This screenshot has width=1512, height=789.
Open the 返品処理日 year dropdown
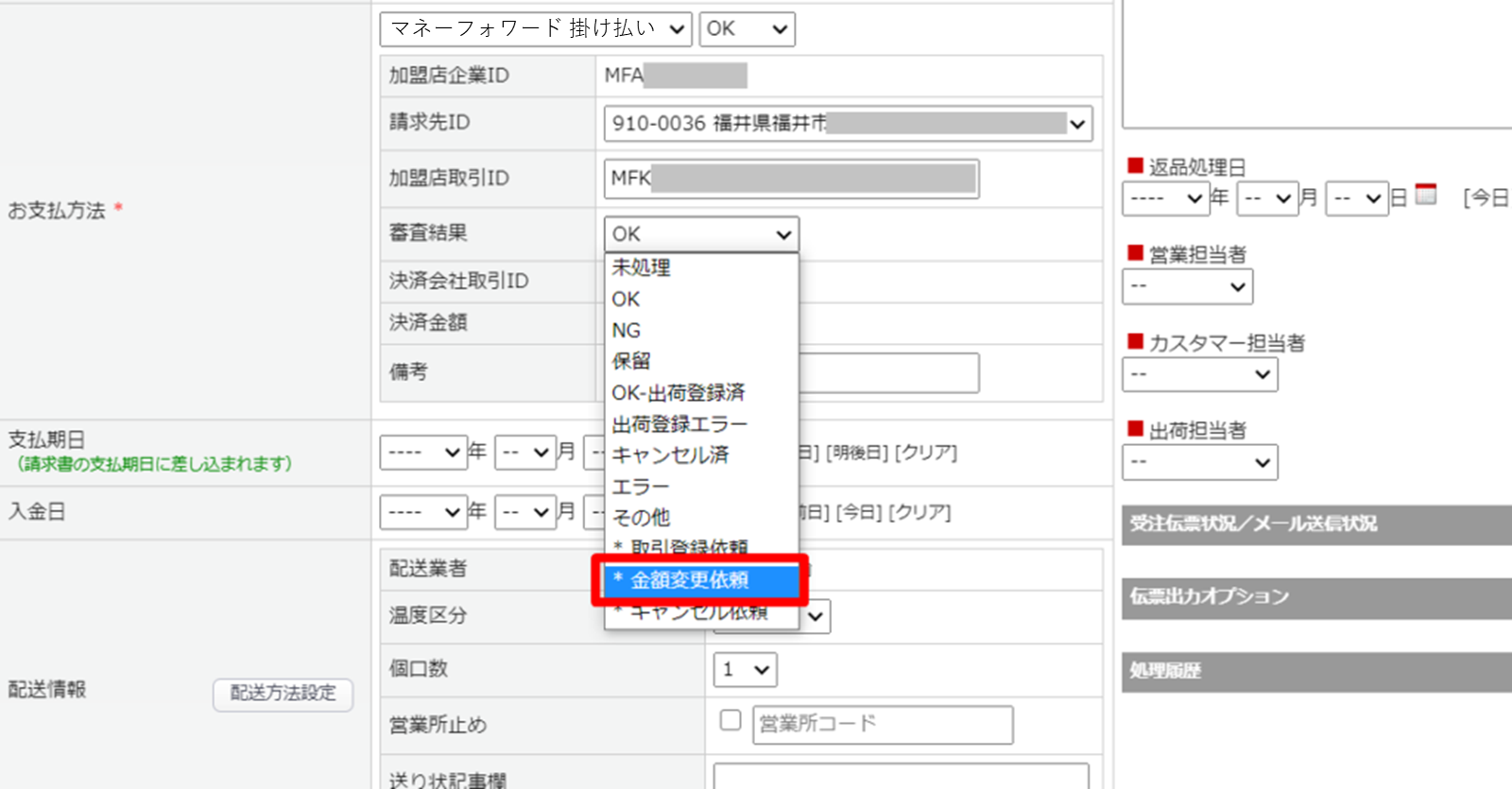tap(1166, 198)
